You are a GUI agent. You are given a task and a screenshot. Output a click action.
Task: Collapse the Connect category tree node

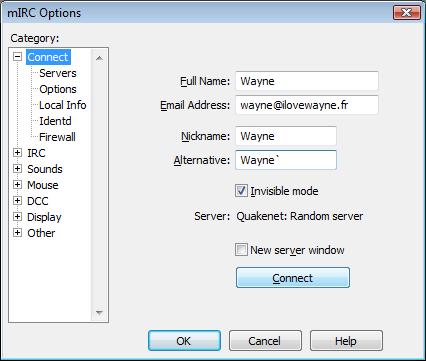tap(17, 57)
